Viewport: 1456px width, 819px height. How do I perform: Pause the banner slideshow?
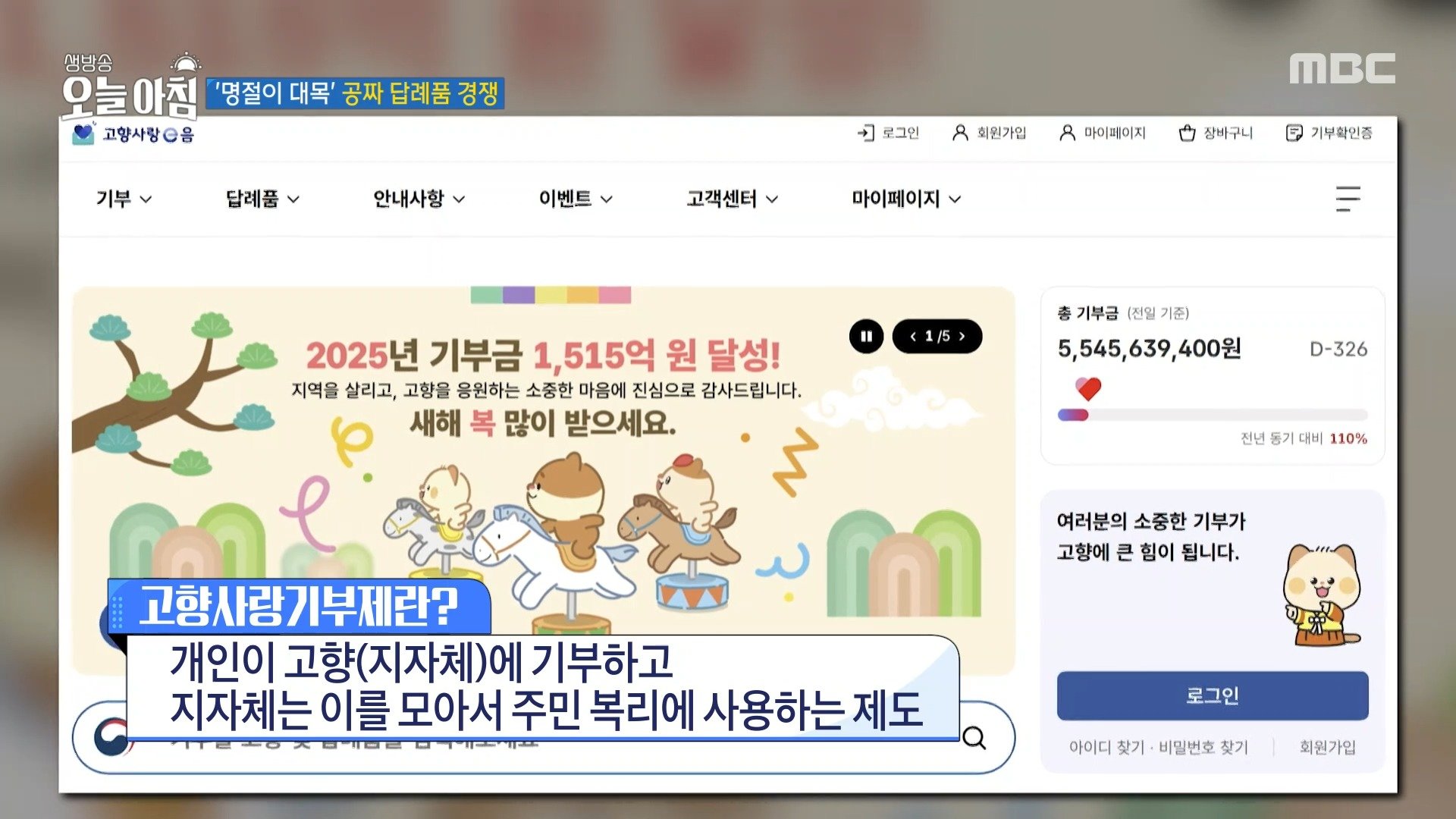(x=866, y=336)
